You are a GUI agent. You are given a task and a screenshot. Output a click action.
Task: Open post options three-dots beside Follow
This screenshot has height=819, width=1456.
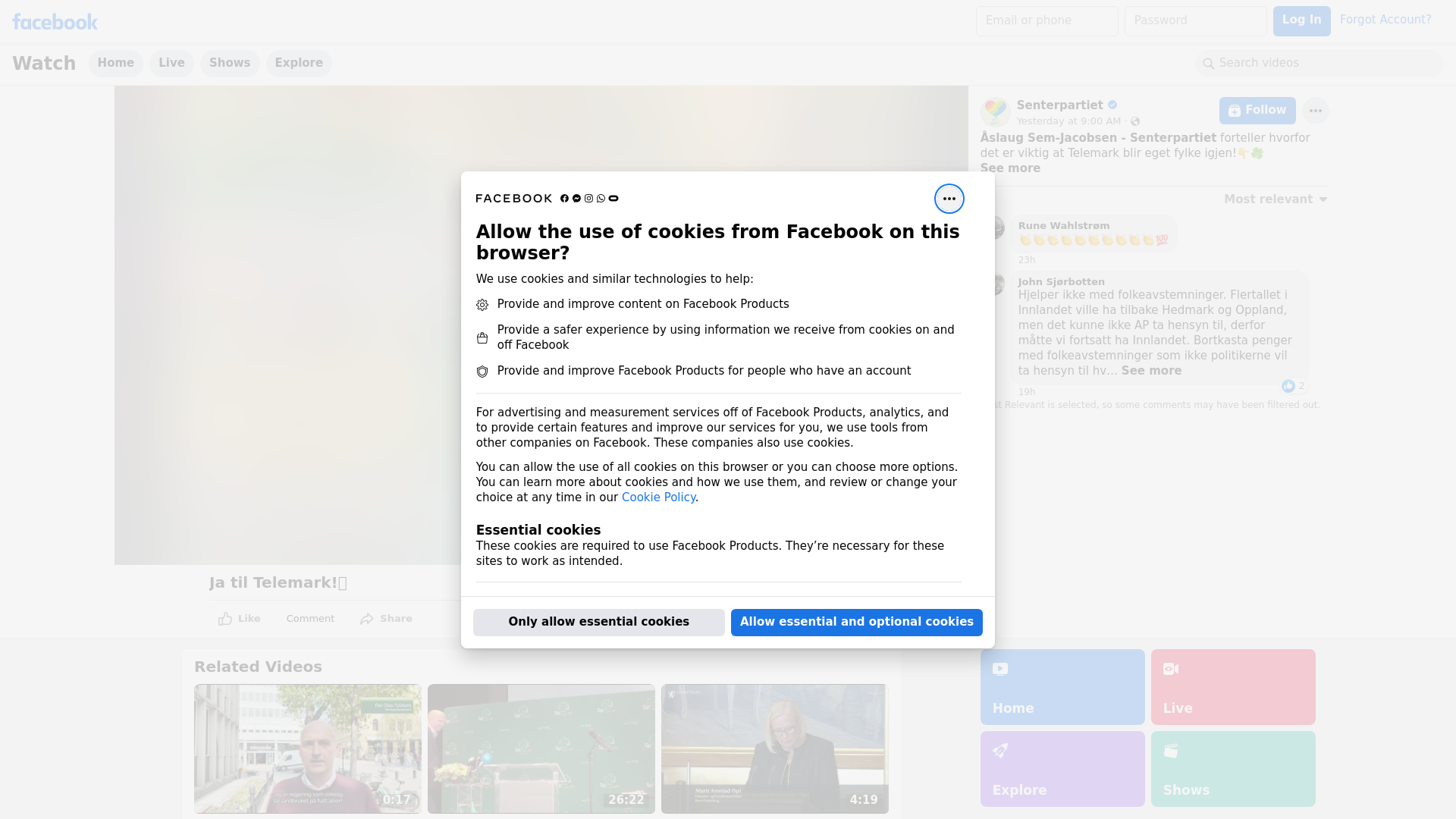tap(1315, 111)
